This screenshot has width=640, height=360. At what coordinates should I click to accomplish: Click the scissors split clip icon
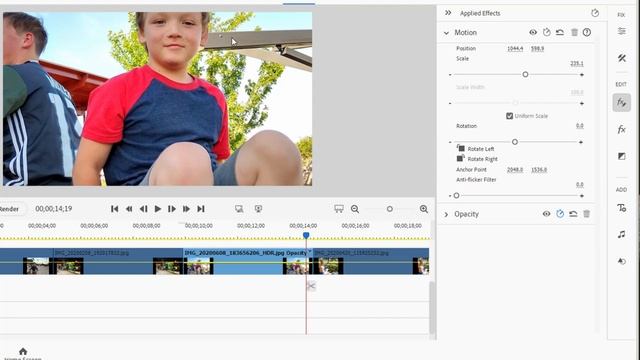[x=311, y=286]
